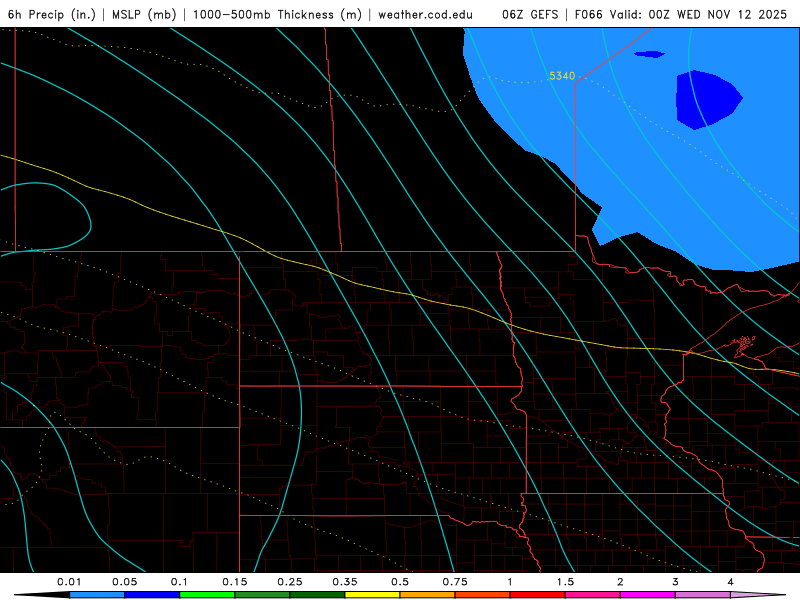The width and height of the screenshot is (800, 600).
Task: Pick the light blue 0.01 precip swatch
Action: [97, 595]
